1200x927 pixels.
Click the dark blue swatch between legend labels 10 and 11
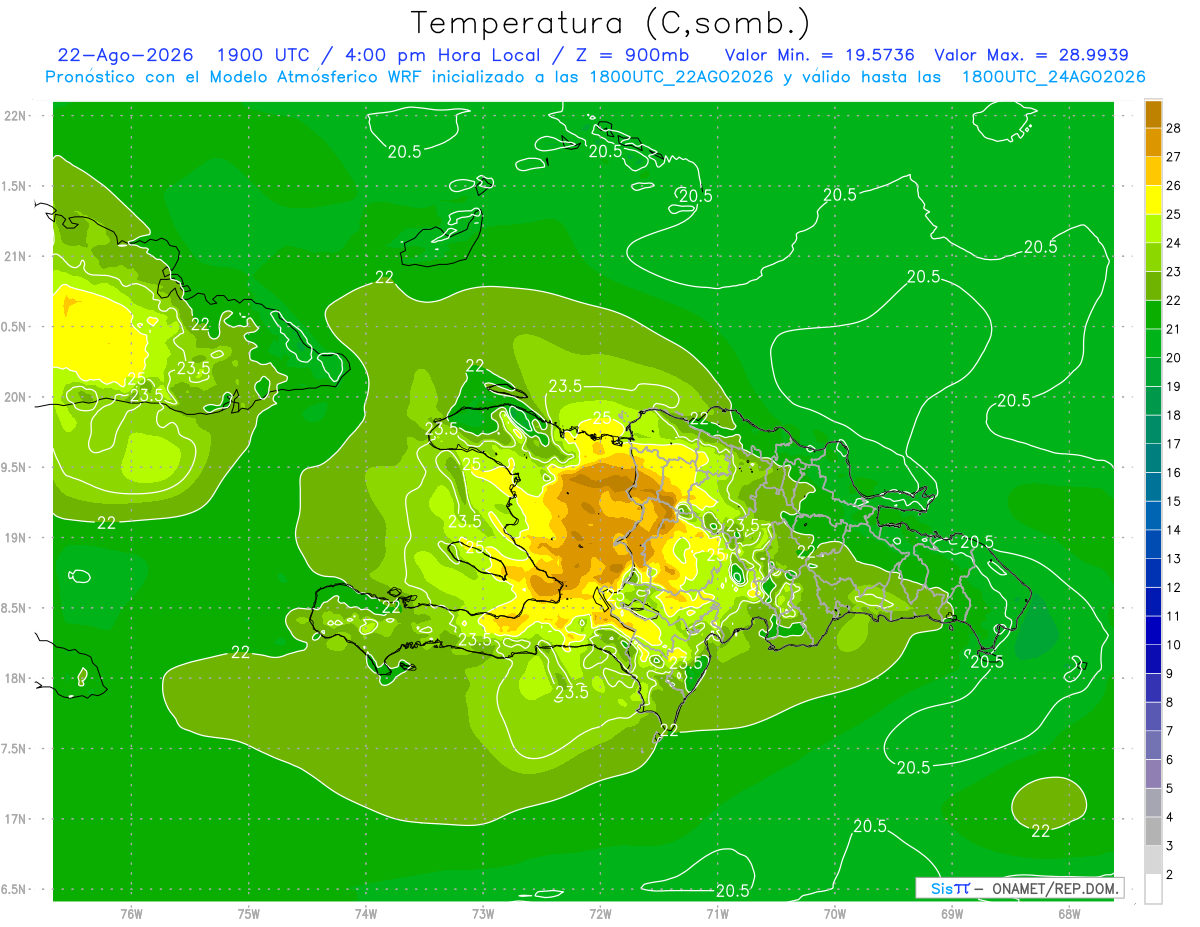(x=1153, y=630)
